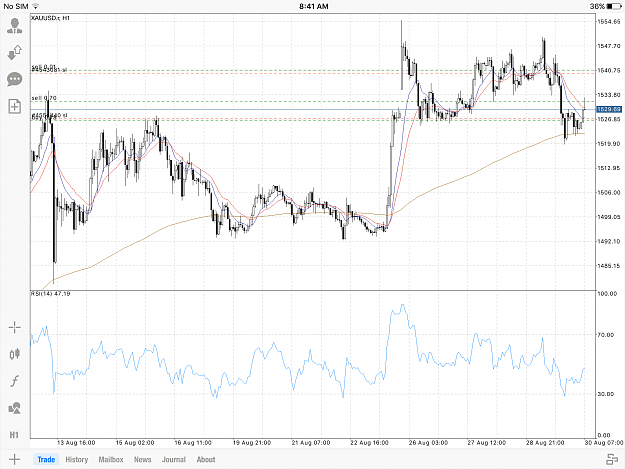Open the objects shapes icon
This screenshot has width=625, height=469.
(x=15, y=408)
